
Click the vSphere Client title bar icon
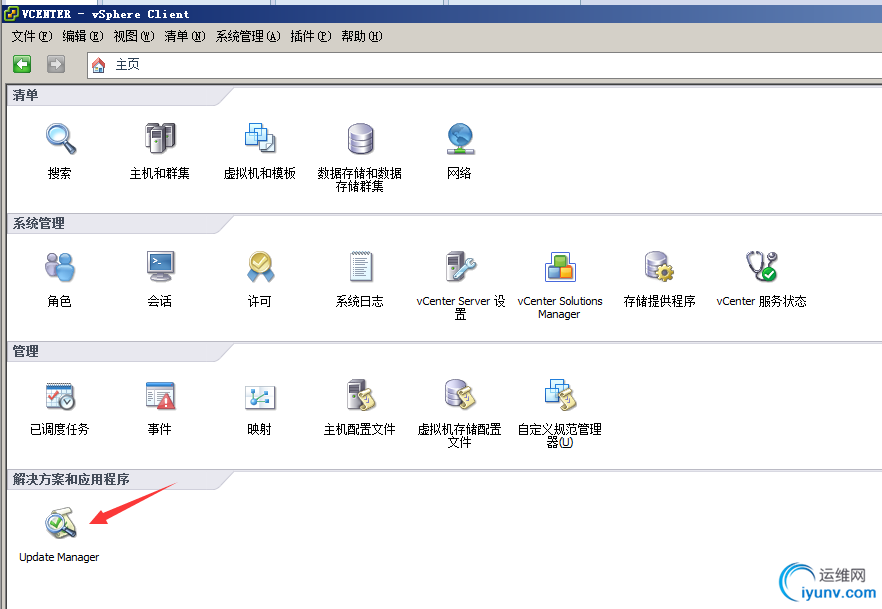11,13
